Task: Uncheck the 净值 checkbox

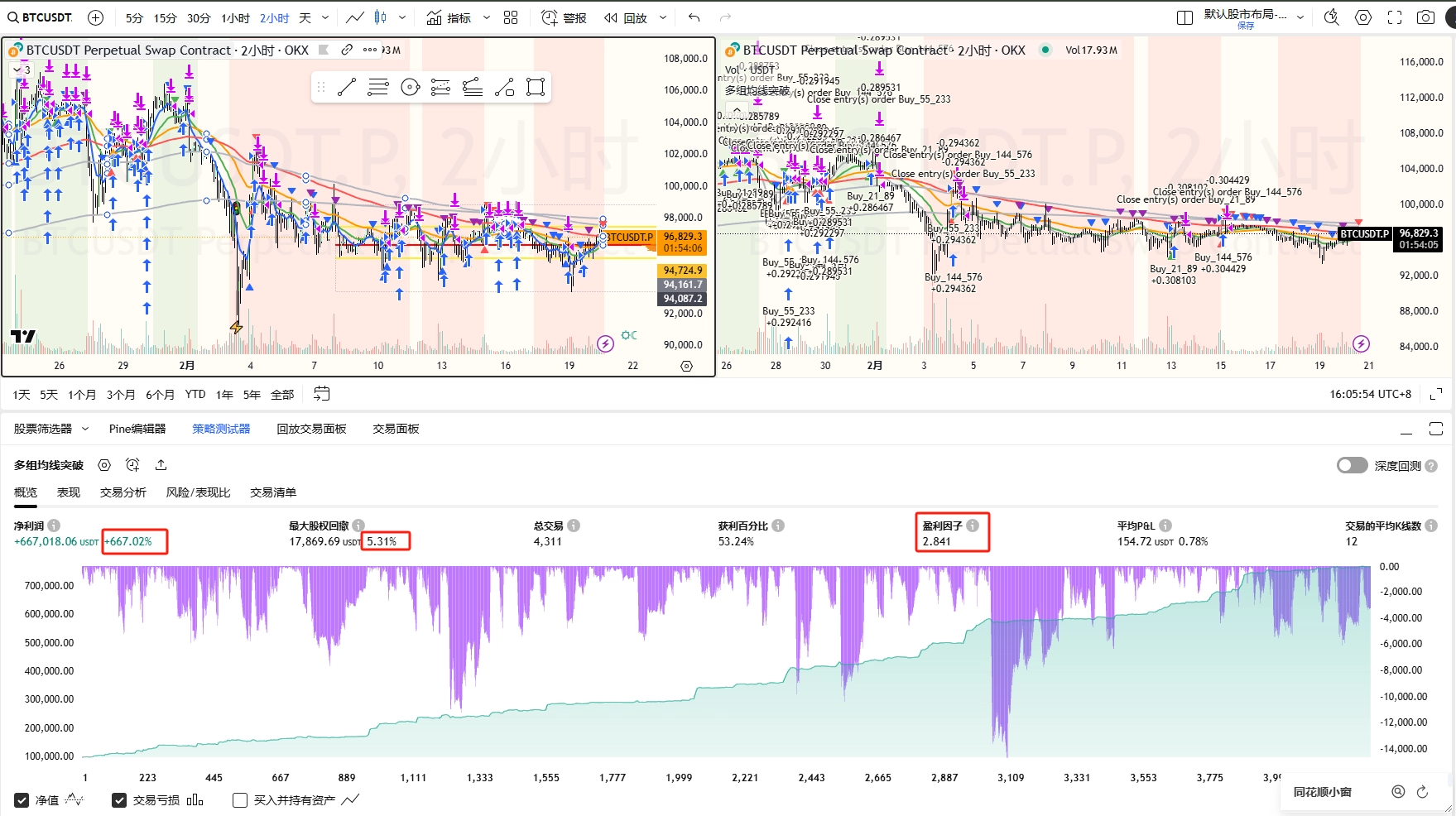Action: tap(22, 800)
